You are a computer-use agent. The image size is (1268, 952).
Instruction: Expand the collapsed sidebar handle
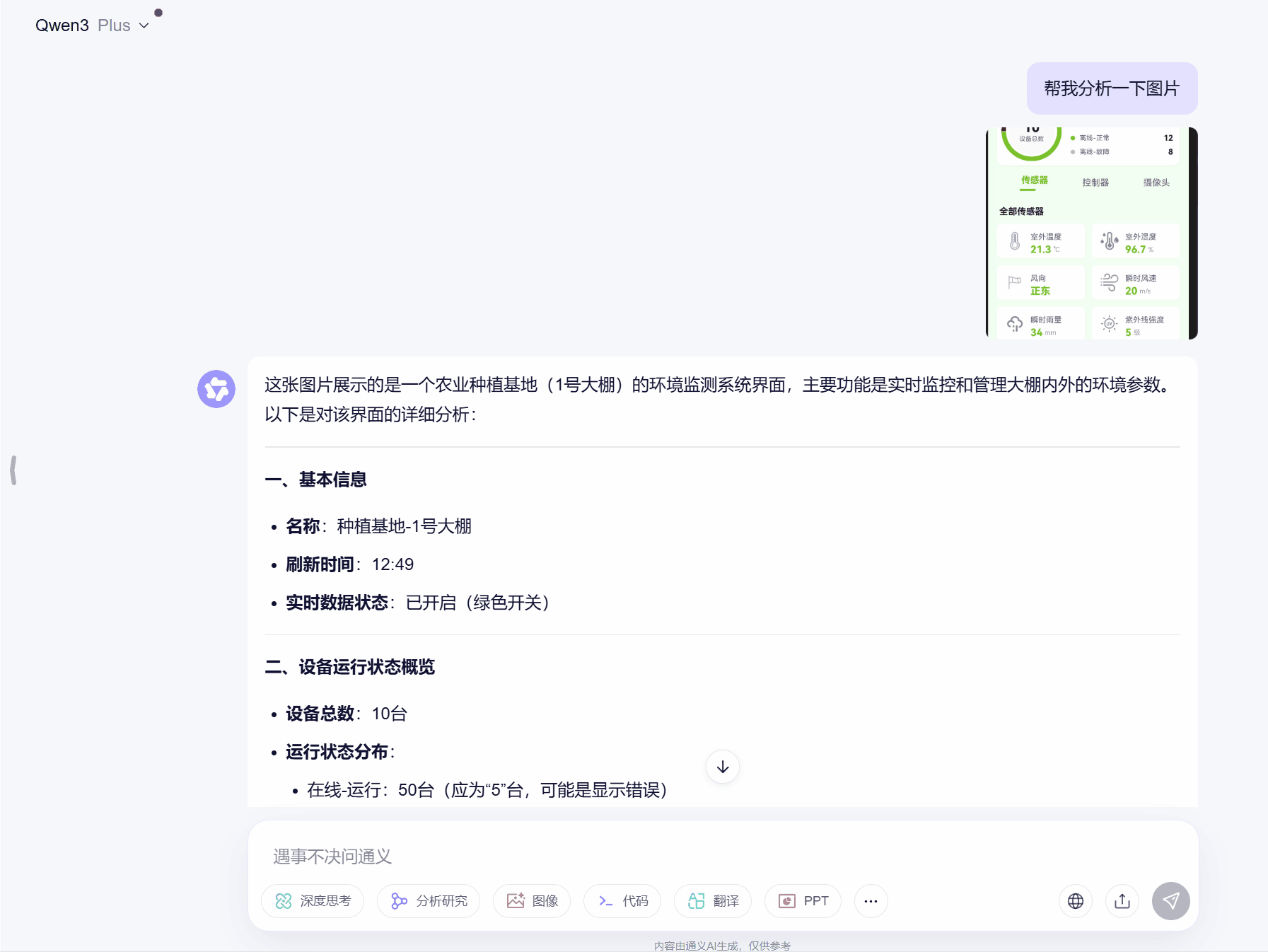click(x=13, y=470)
